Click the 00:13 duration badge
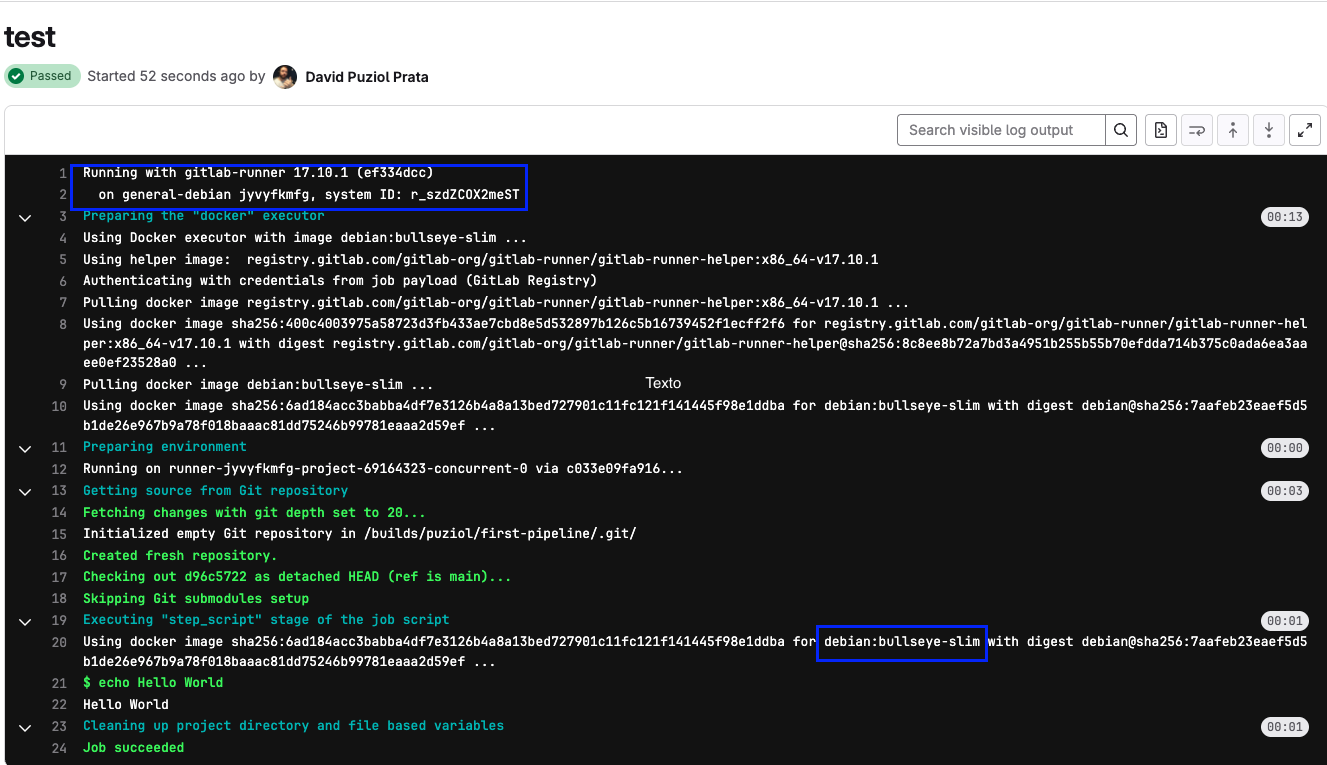The image size is (1327, 765). [x=1284, y=217]
